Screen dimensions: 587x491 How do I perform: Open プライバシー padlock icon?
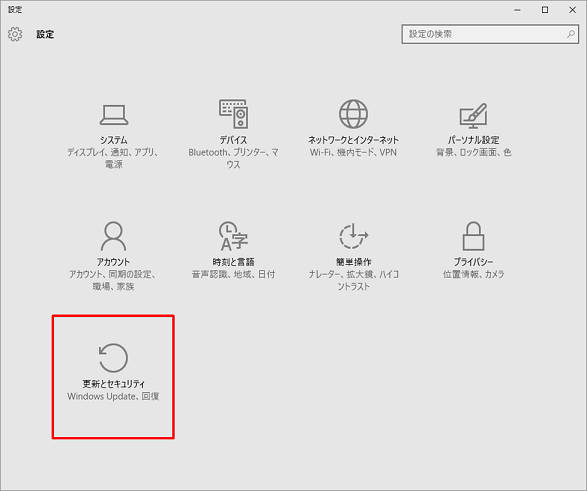pyautogui.click(x=474, y=236)
